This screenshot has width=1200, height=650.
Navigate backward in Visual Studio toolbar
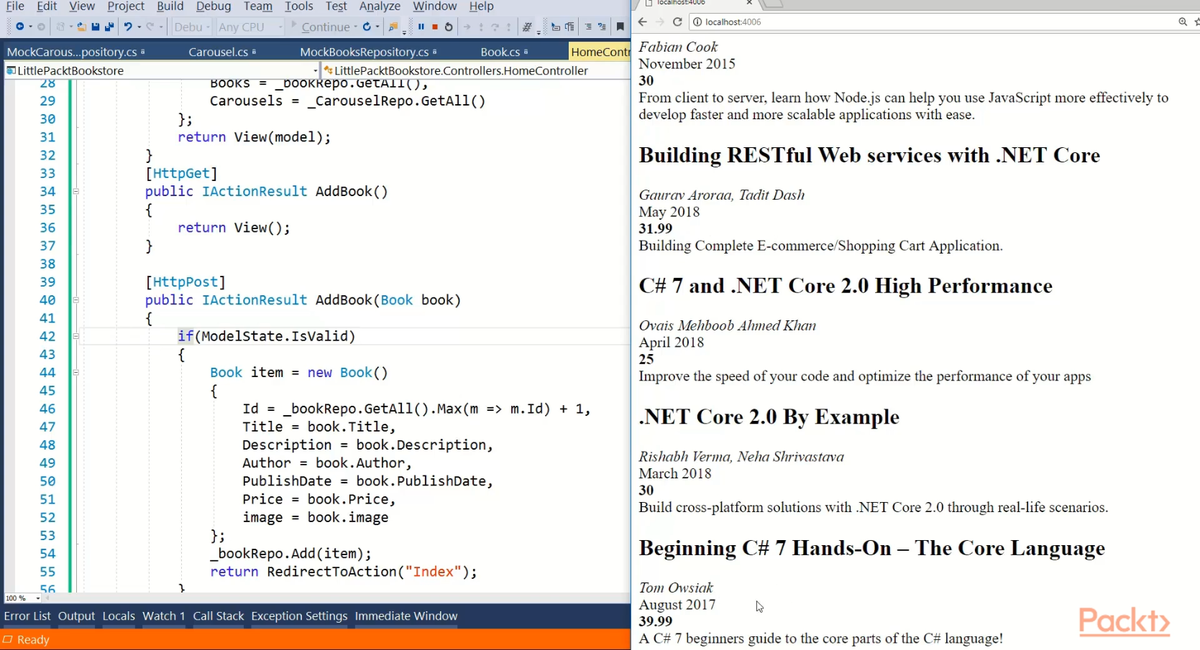[x=19, y=27]
